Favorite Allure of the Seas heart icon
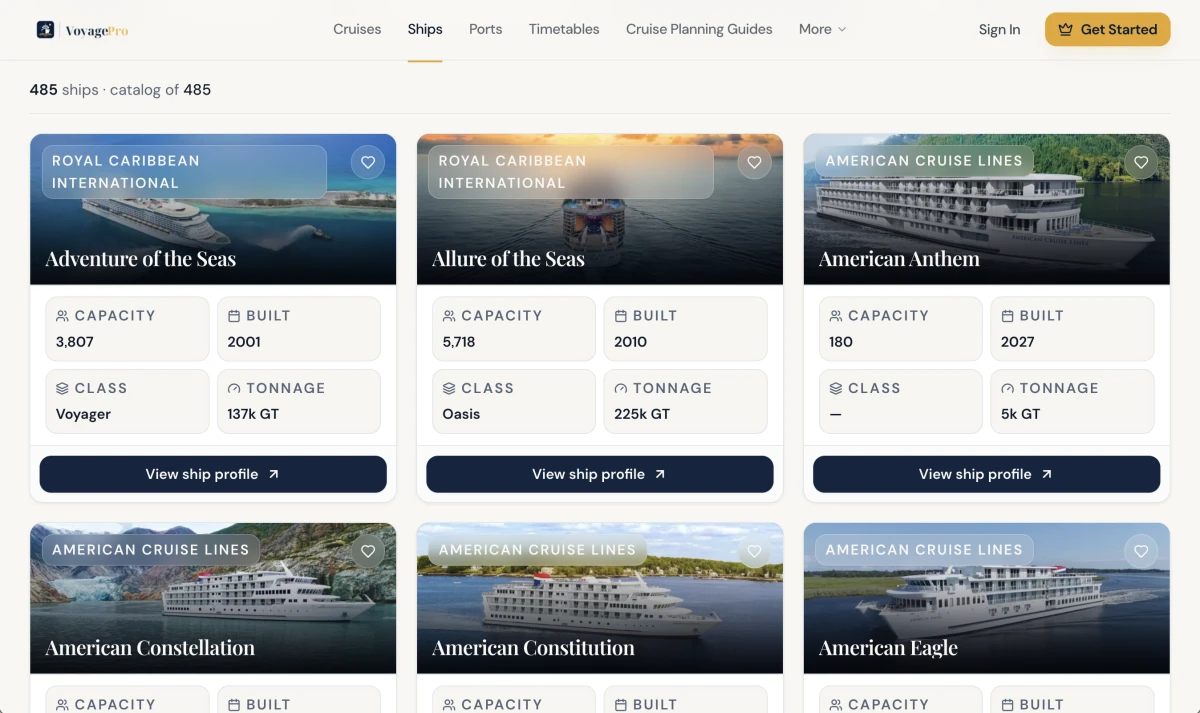This screenshot has width=1200, height=713. (x=755, y=162)
